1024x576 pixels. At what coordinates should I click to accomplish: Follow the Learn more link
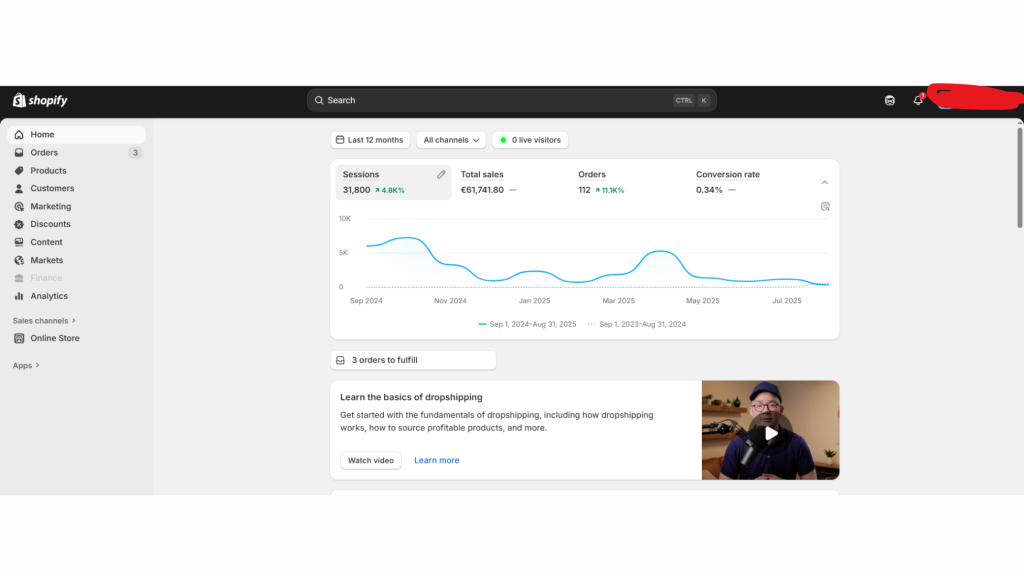click(x=436, y=461)
